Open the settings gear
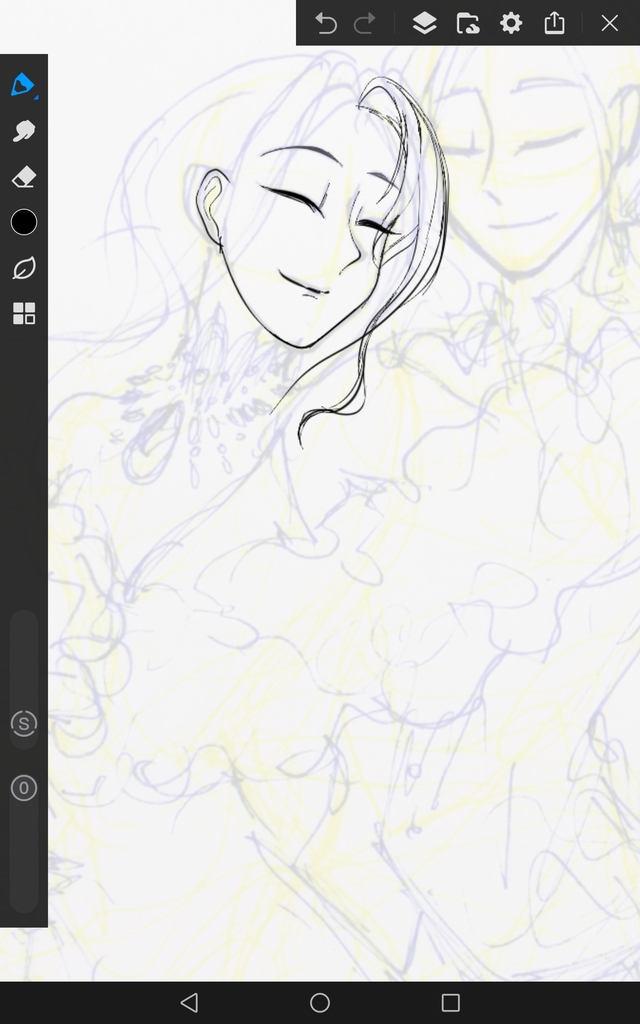640x1024 pixels. click(x=511, y=23)
